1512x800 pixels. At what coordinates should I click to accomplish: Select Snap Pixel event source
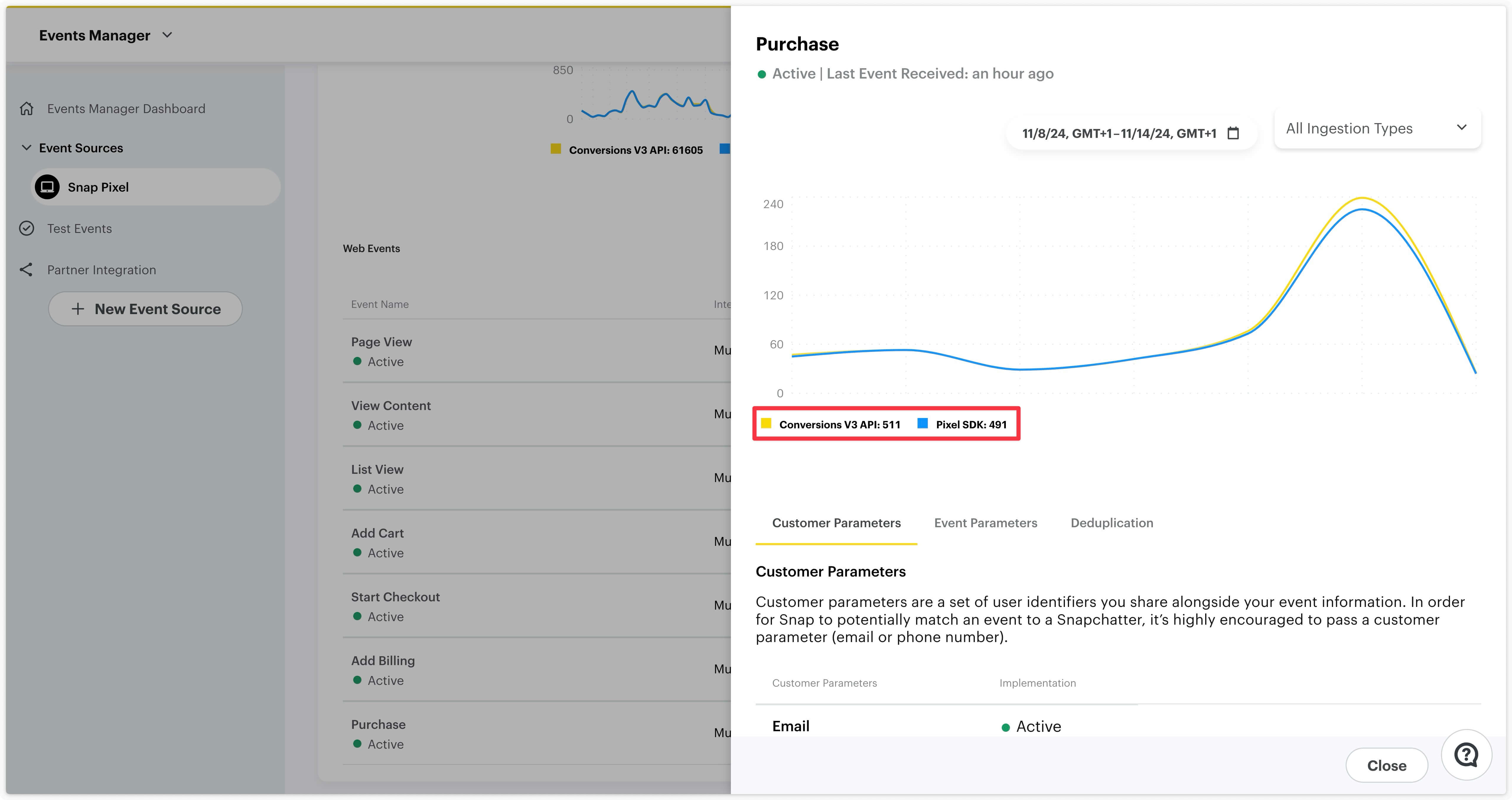click(x=156, y=187)
